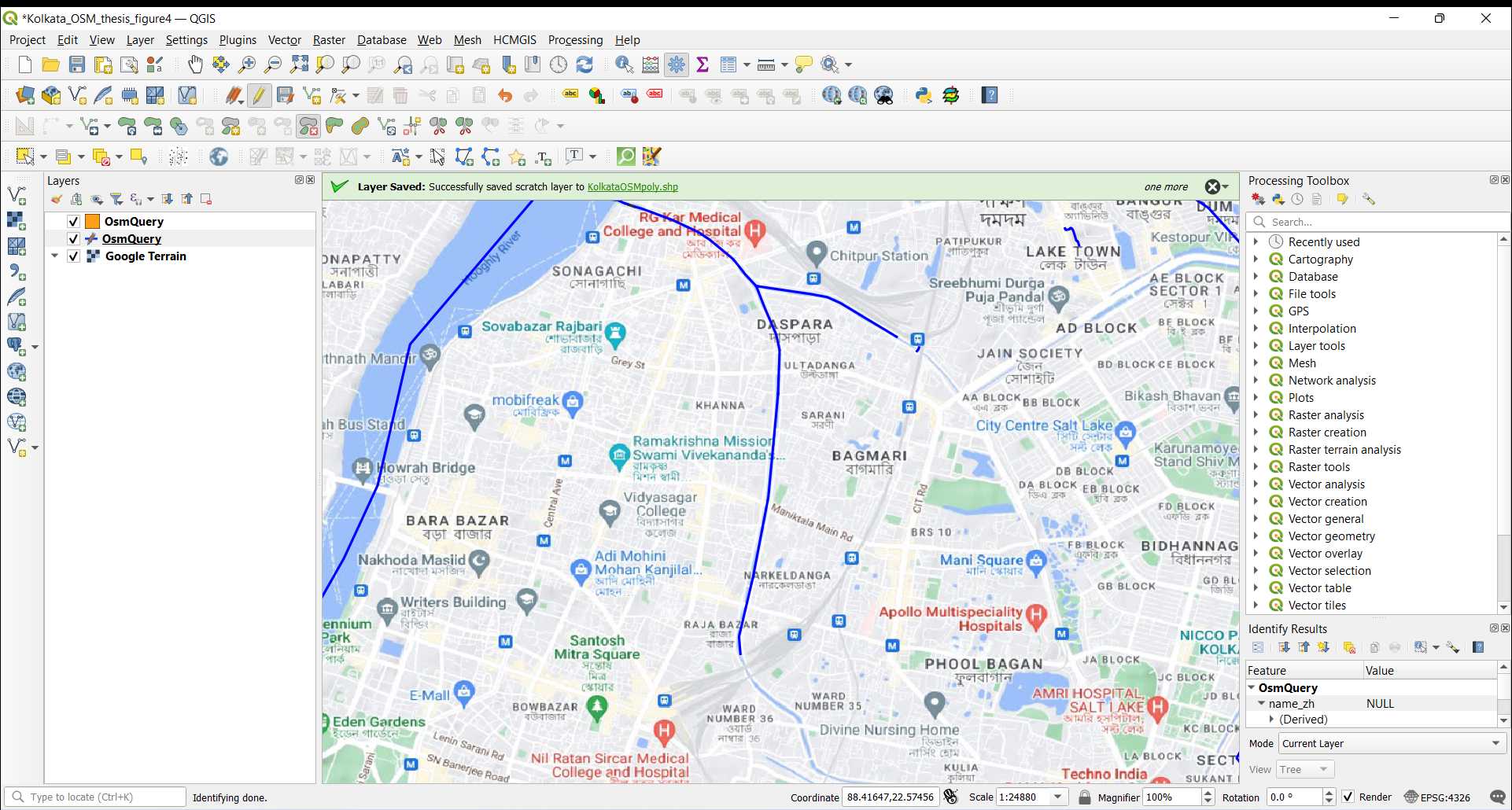This screenshot has height=810, width=1512.
Task: Open the globe icon on selection toolbar
Action: [x=219, y=156]
